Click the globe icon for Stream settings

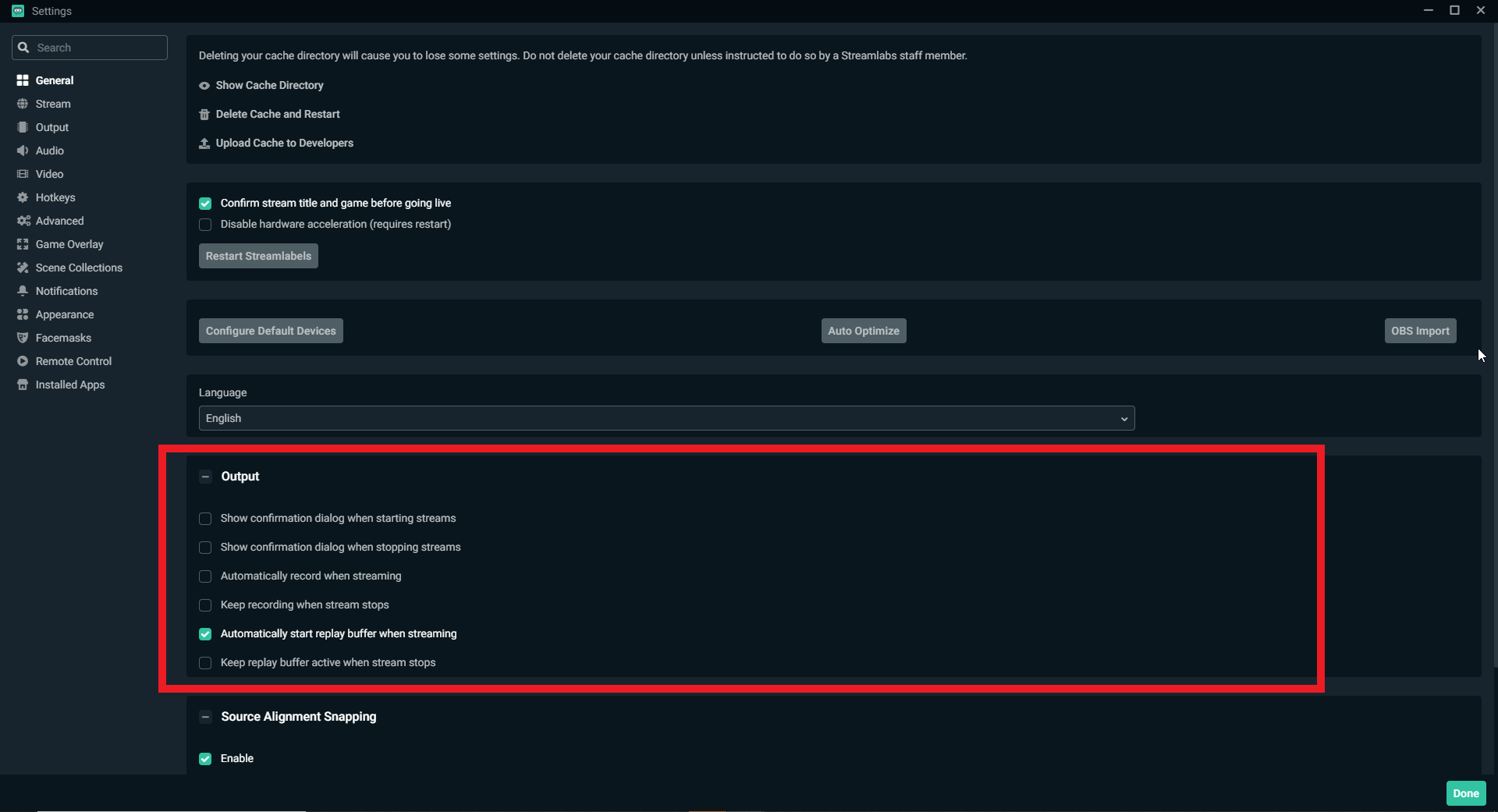point(23,104)
